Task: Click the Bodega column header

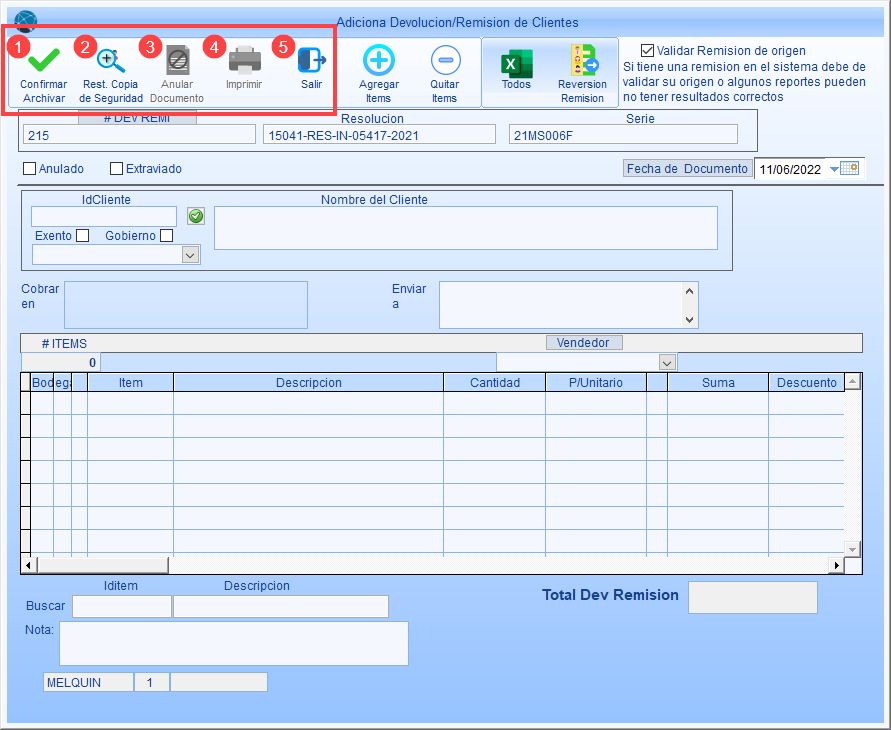Action: pyautogui.click(x=51, y=383)
